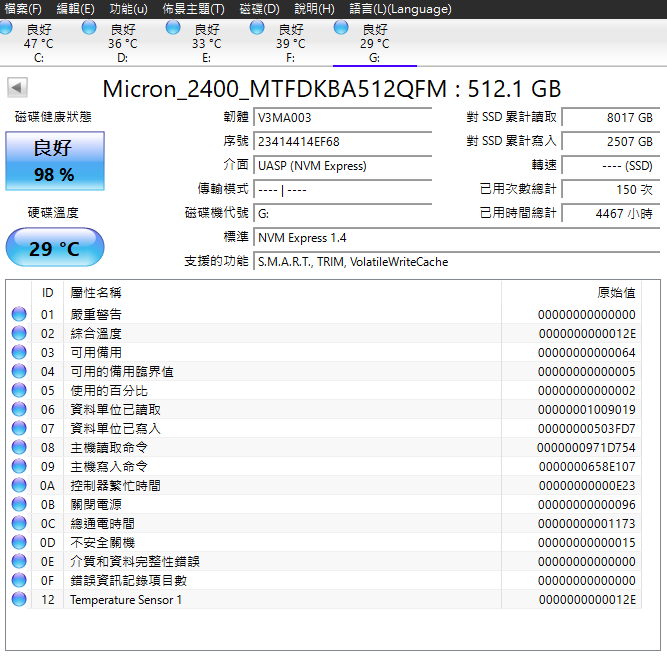This screenshot has width=667, height=656.
Task: Click the firmware field V3MA003
Action: click(343, 117)
